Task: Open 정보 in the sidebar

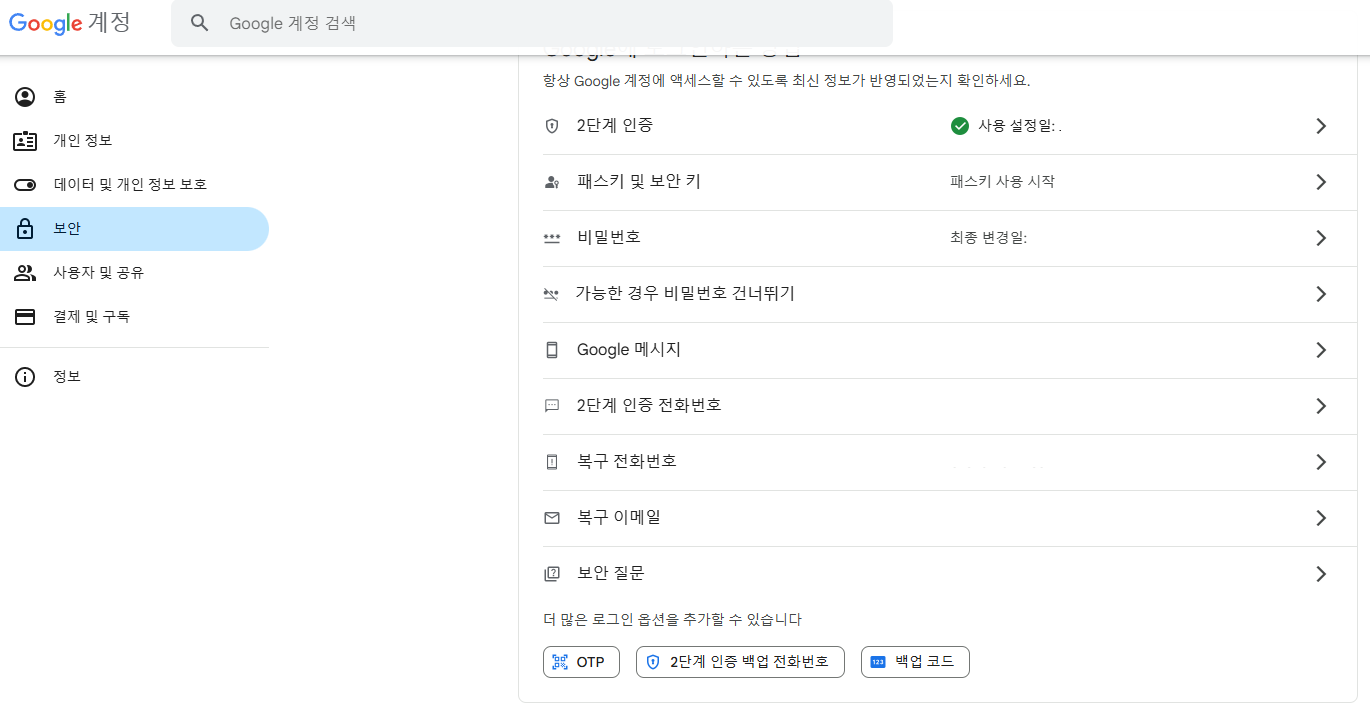Action: tap(134, 377)
